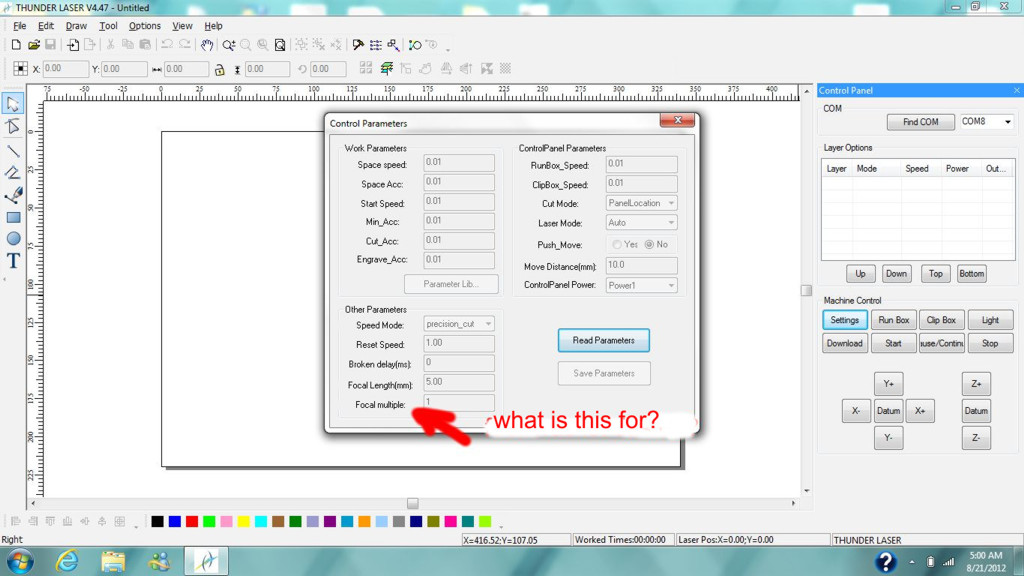This screenshot has width=1024, height=576.
Task: Select the Text tool in left toolbar
Action: pyautogui.click(x=13, y=261)
